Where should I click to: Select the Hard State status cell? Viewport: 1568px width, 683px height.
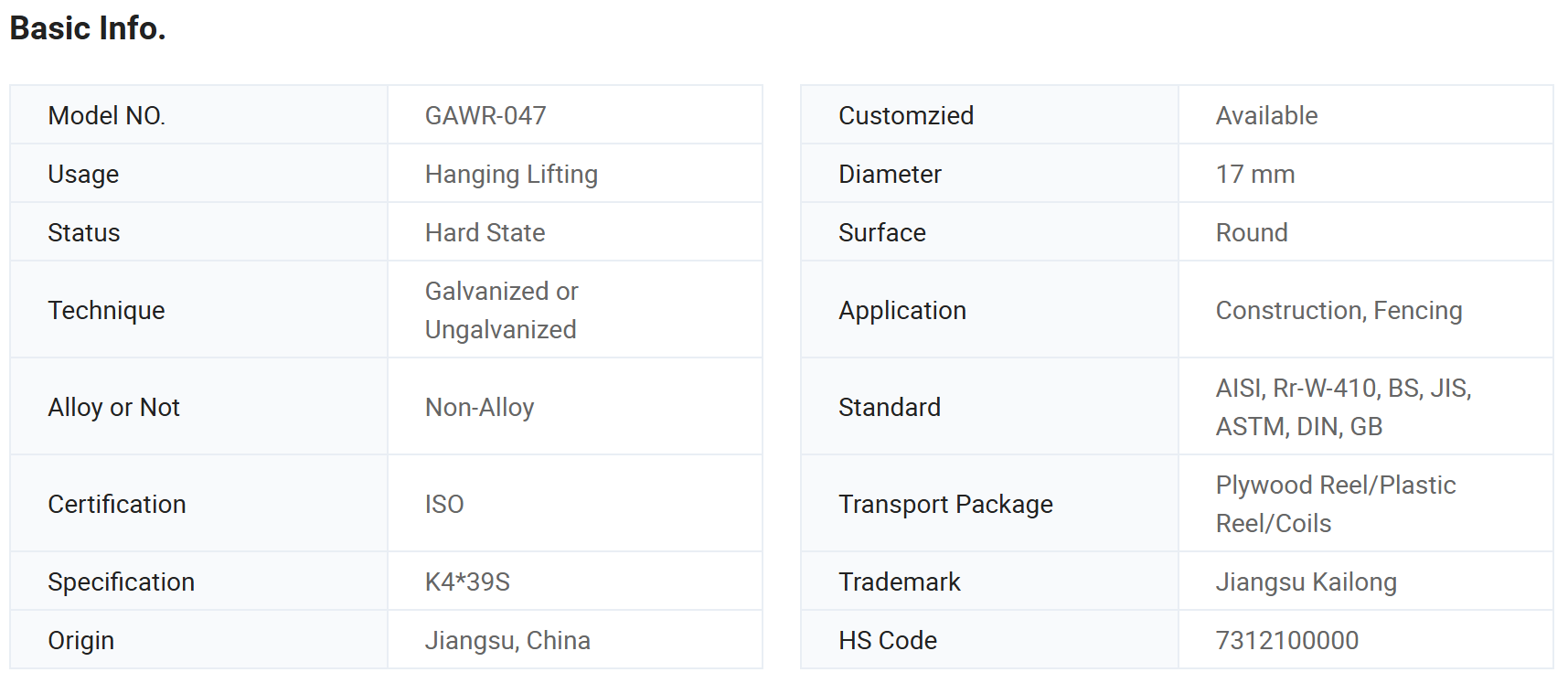tap(575, 232)
